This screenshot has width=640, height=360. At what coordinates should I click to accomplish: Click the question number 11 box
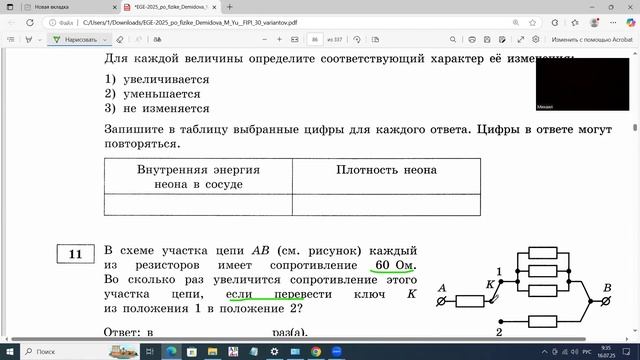coord(76,254)
